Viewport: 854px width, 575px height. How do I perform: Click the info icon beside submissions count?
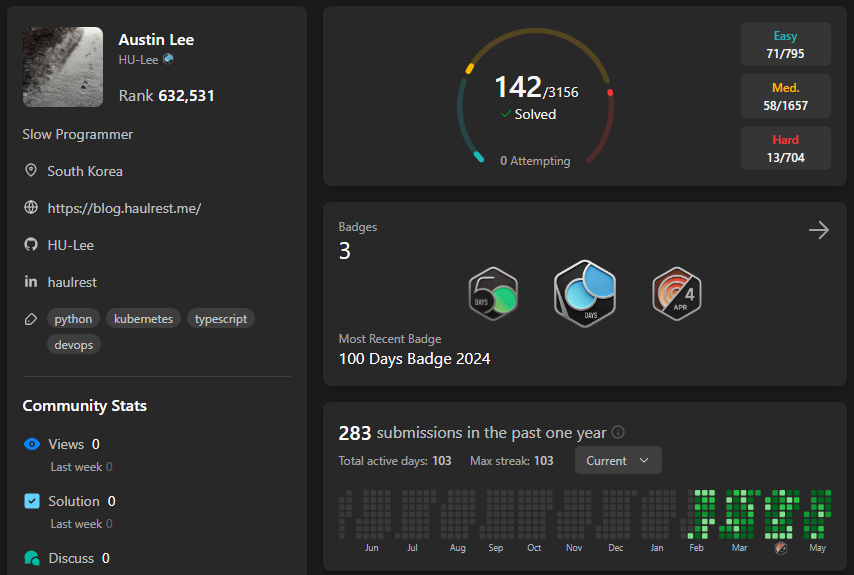[x=618, y=433]
